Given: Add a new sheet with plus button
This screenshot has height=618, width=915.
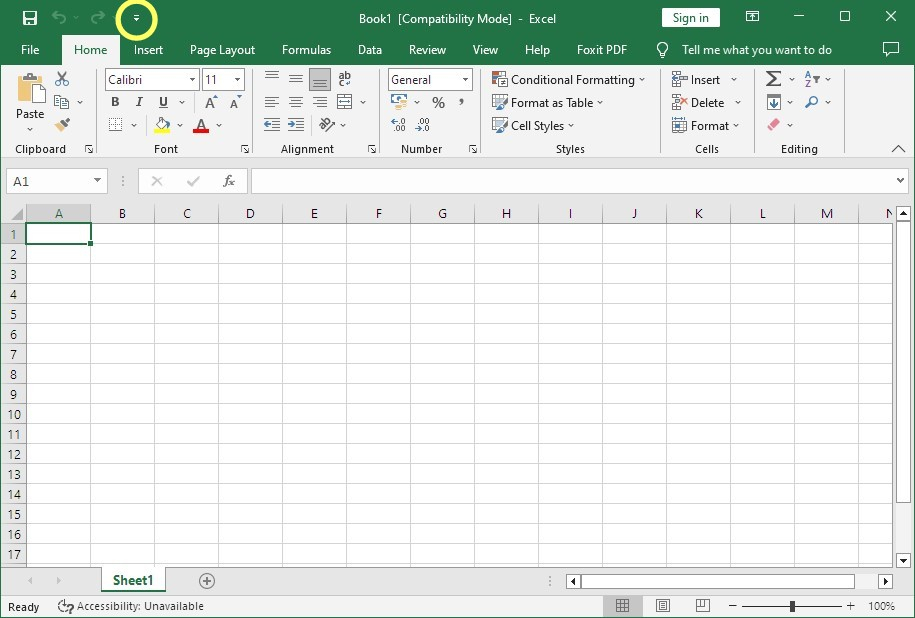Looking at the screenshot, I should pos(207,581).
